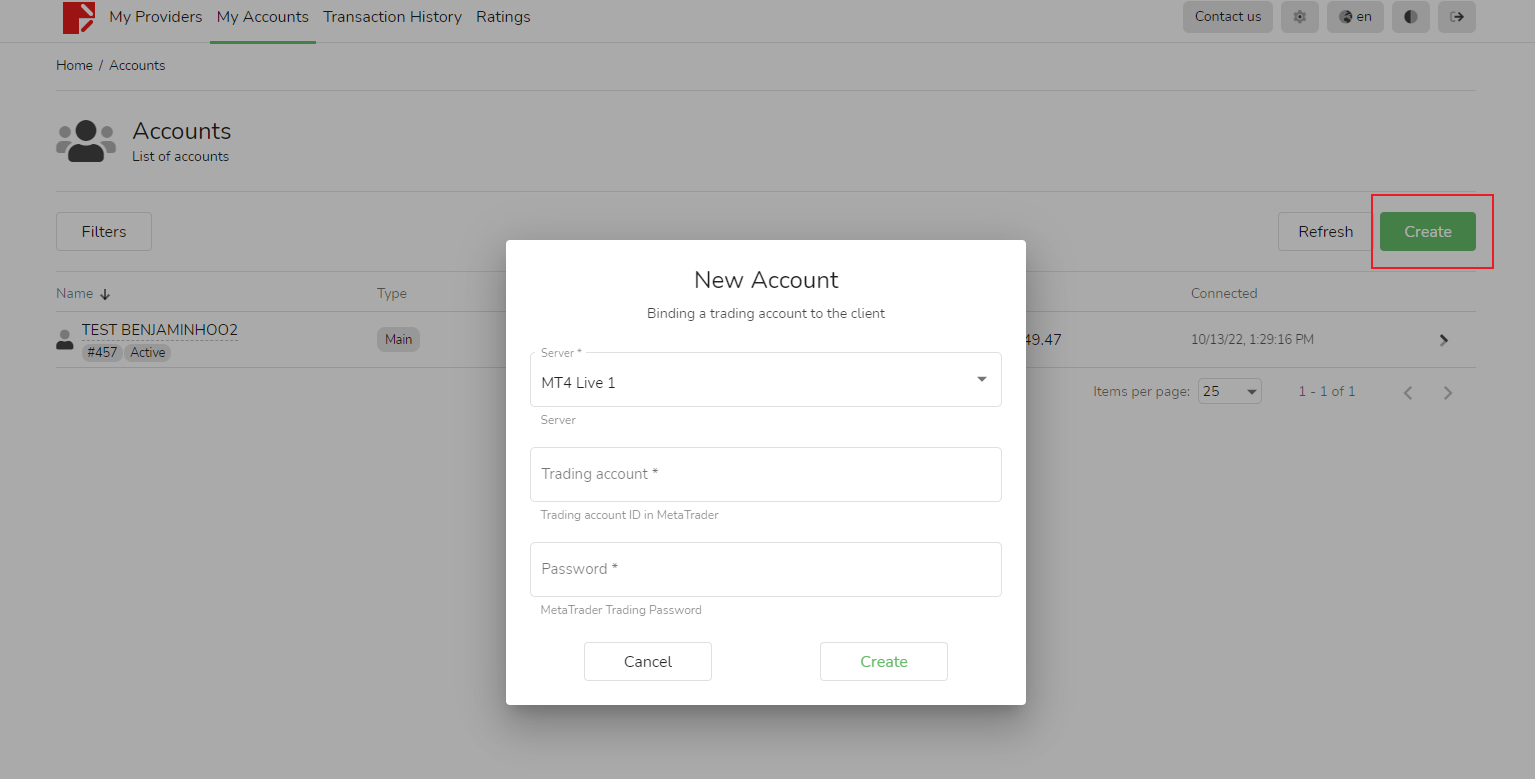Open account details with the row chevron

click(x=1443, y=340)
